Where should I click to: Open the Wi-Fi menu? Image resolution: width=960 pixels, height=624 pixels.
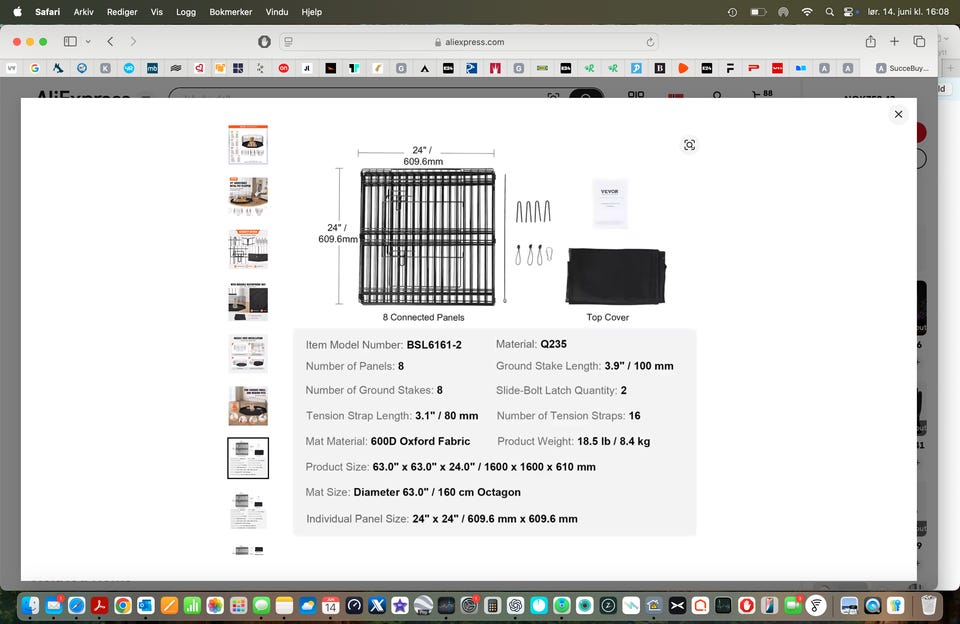807,12
